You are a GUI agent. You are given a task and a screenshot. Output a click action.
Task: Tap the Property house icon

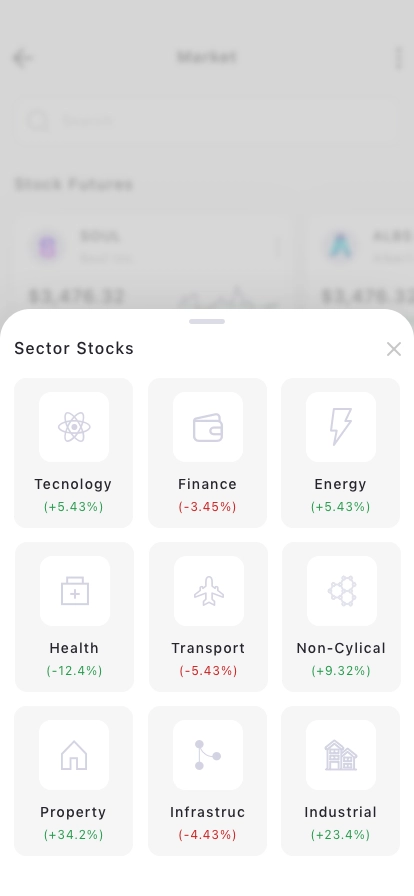pyautogui.click(x=74, y=755)
